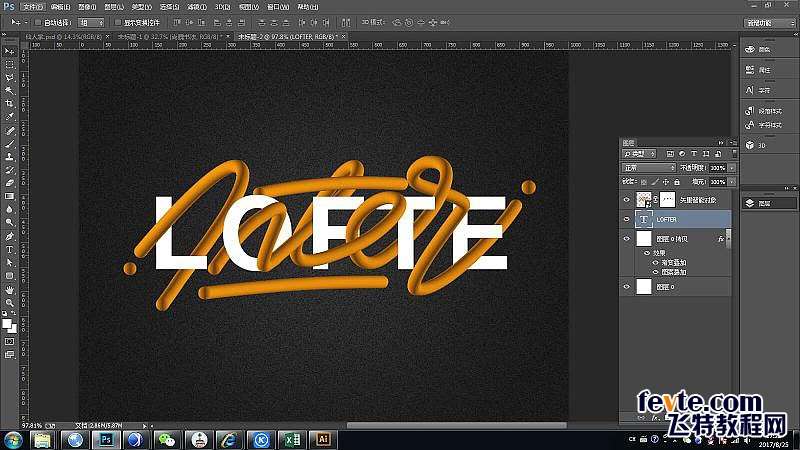This screenshot has width=800, height=450.
Task: Click the auto-align layers icon in options bar
Action: (x=346, y=22)
